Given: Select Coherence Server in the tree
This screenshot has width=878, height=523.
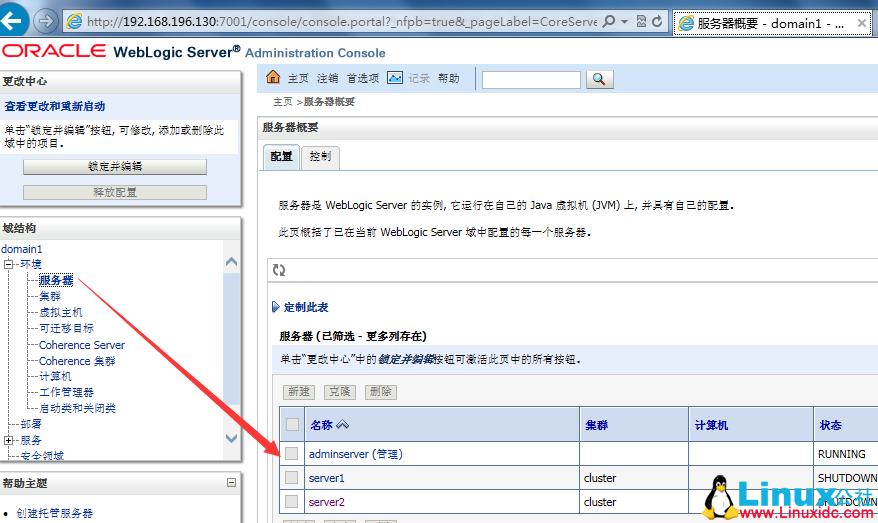Looking at the screenshot, I should pos(82,345).
